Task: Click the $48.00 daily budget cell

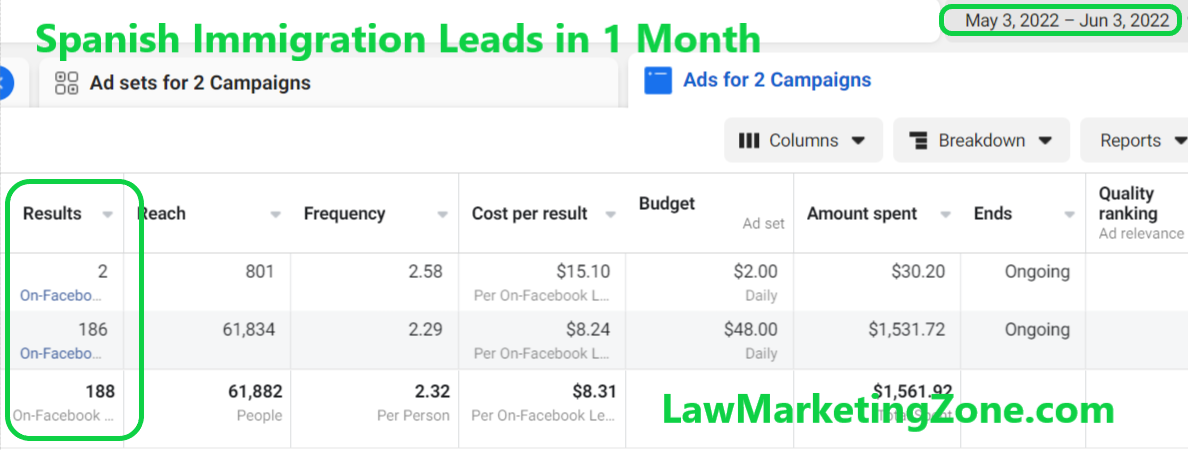Action: click(x=749, y=329)
